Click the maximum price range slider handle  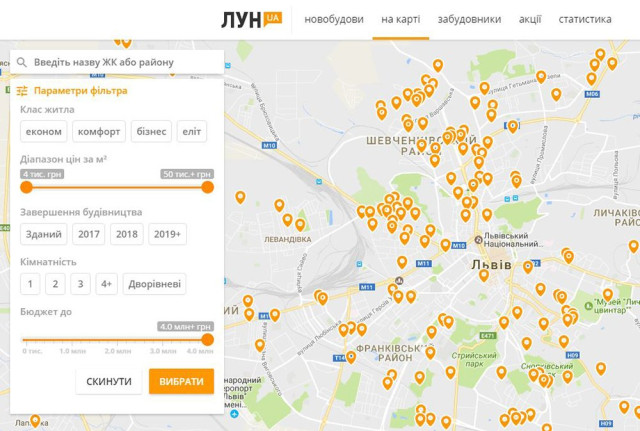pos(208,186)
